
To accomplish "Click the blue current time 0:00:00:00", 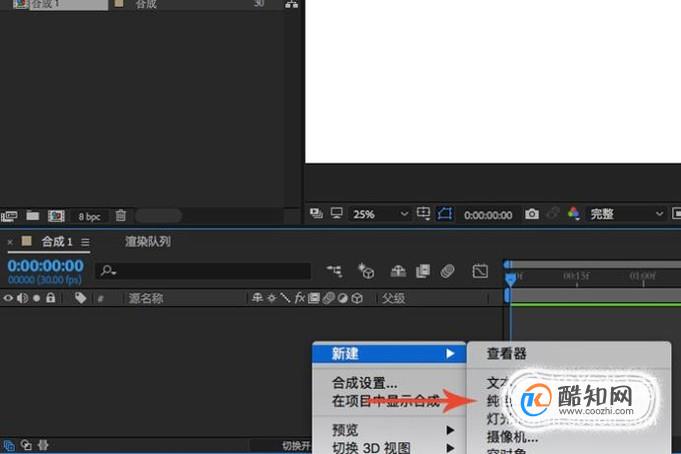I will coord(46,265).
